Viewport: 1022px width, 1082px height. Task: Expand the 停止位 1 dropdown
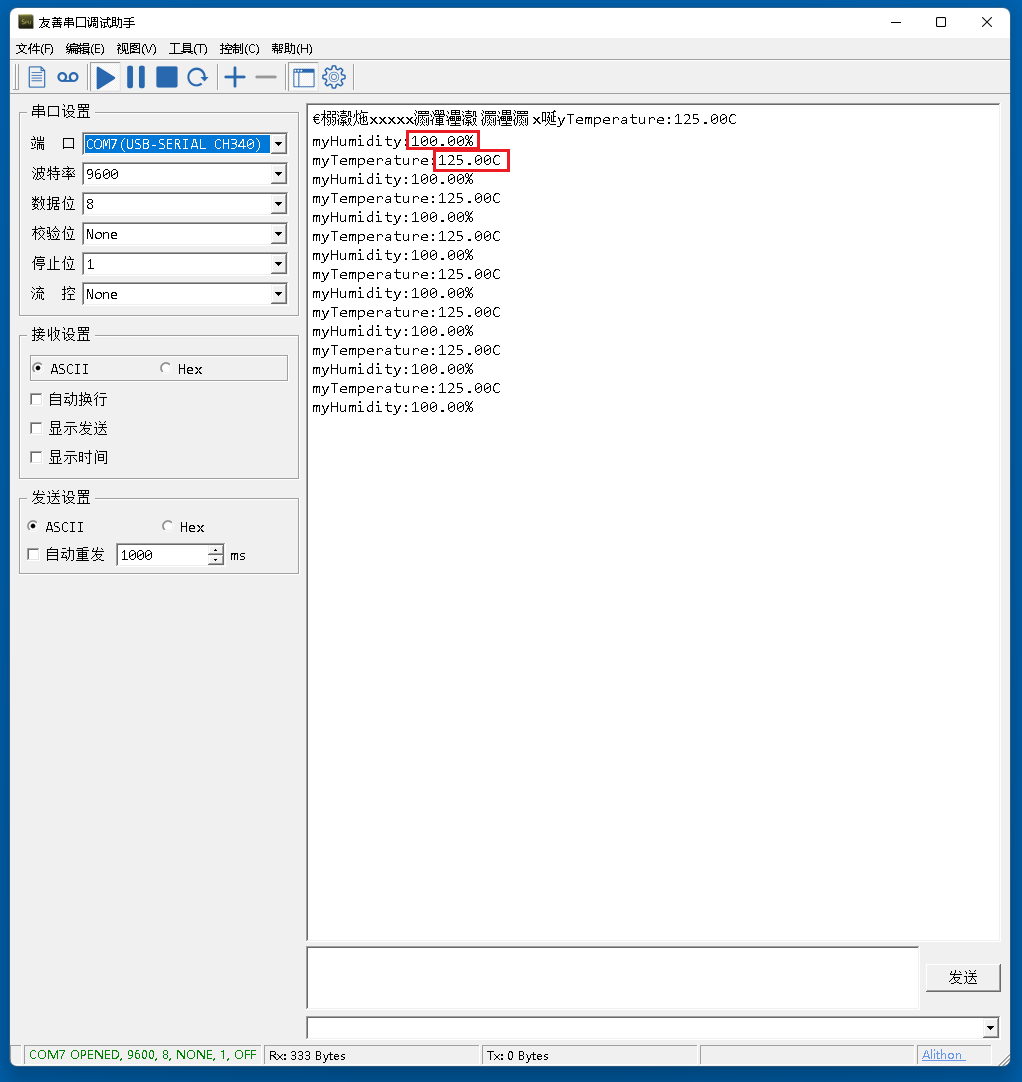pyautogui.click(x=279, y=264)
